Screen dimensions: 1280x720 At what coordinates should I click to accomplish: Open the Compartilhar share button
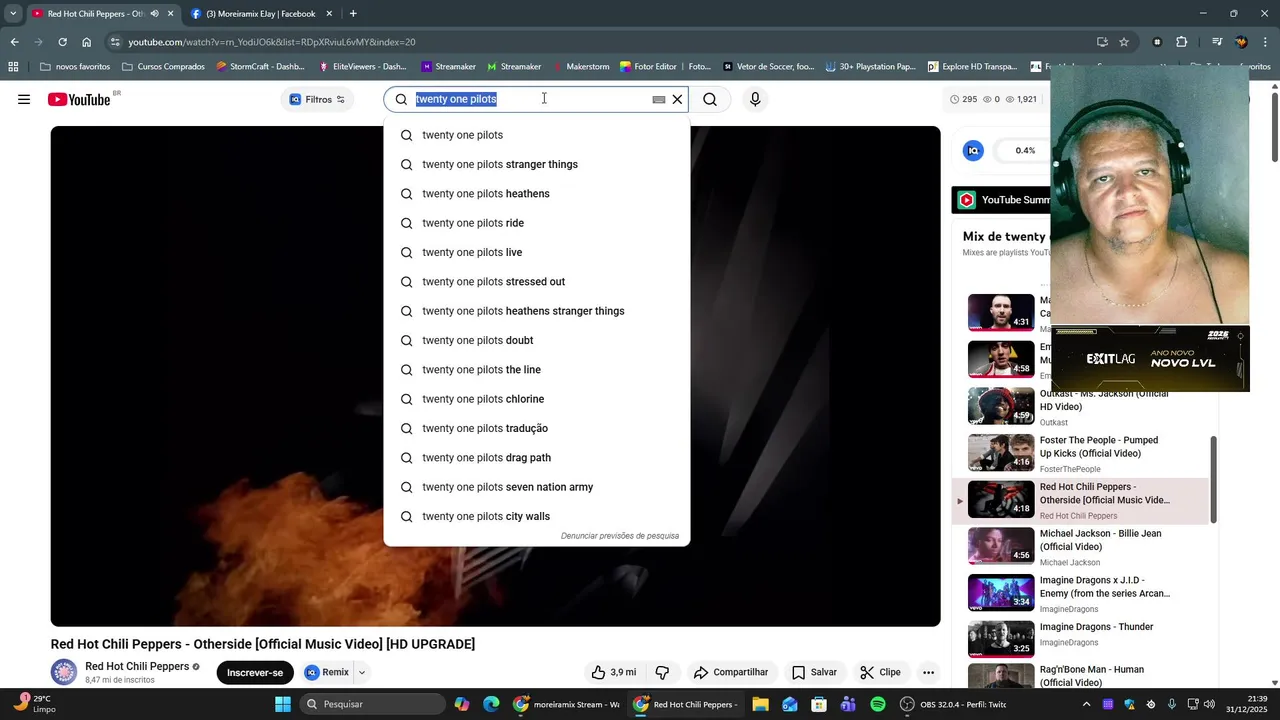coord(732,673)
